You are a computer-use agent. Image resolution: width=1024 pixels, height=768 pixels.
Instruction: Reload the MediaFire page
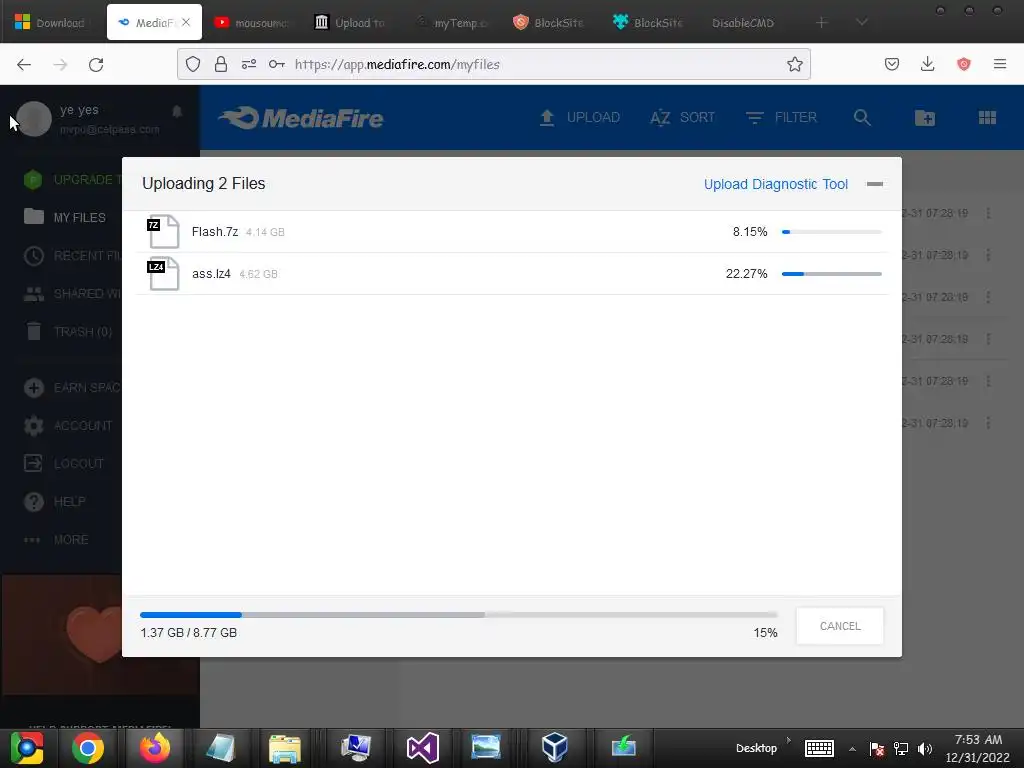pyautogui.click(x=96, y=64)
